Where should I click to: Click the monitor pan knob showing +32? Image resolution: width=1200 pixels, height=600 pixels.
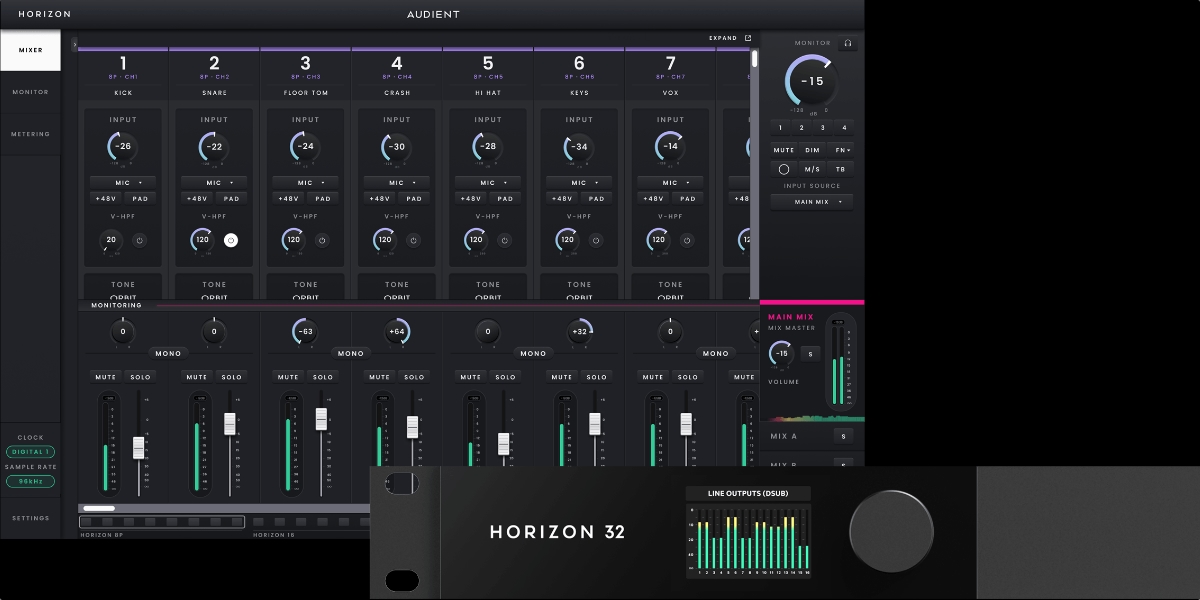[579, 331]
